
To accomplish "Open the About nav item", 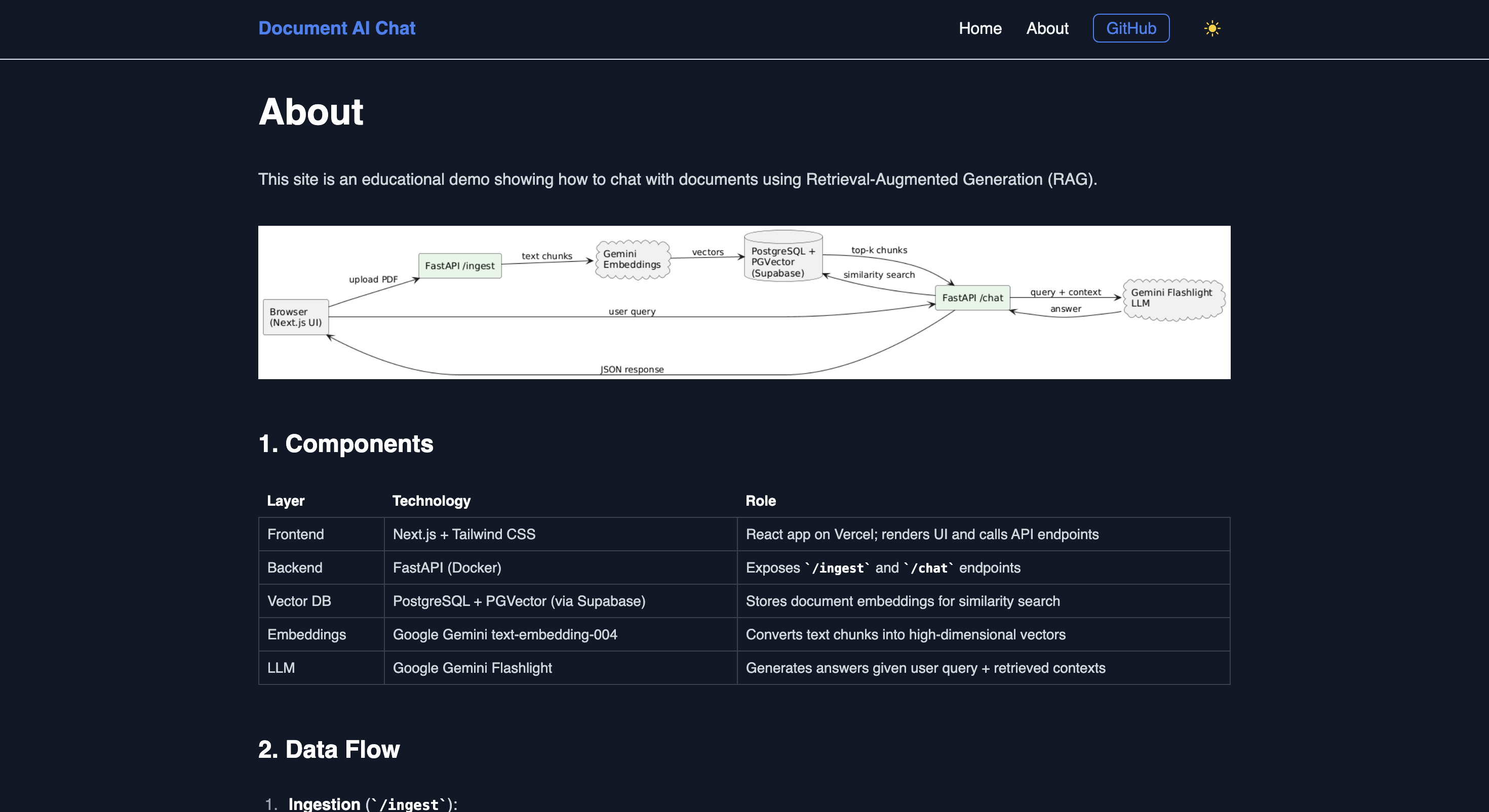I will coord(1047,28).
